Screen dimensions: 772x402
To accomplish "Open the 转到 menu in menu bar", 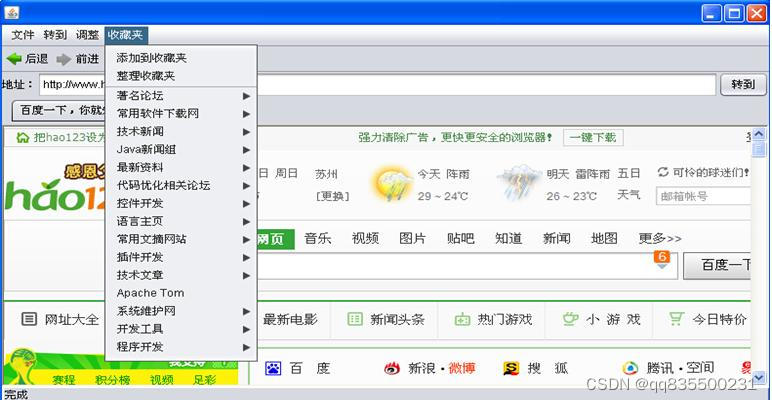I will [55, 35].
